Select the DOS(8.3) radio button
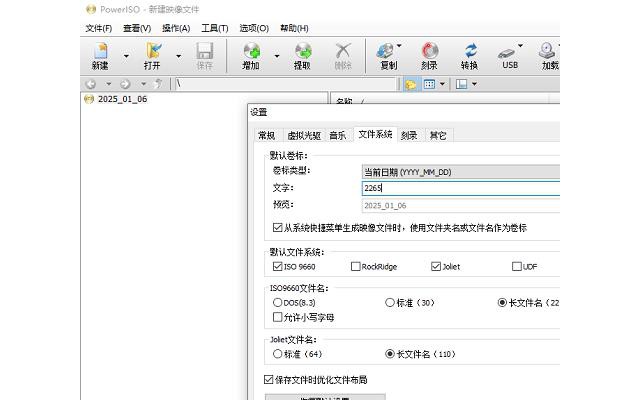 [277, 302]
